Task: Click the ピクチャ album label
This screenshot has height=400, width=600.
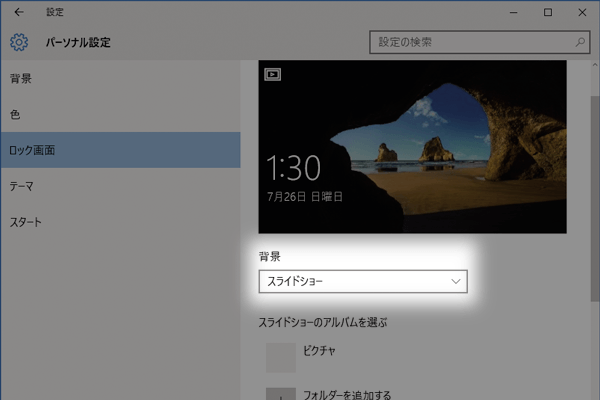Action: pos(319,350)
